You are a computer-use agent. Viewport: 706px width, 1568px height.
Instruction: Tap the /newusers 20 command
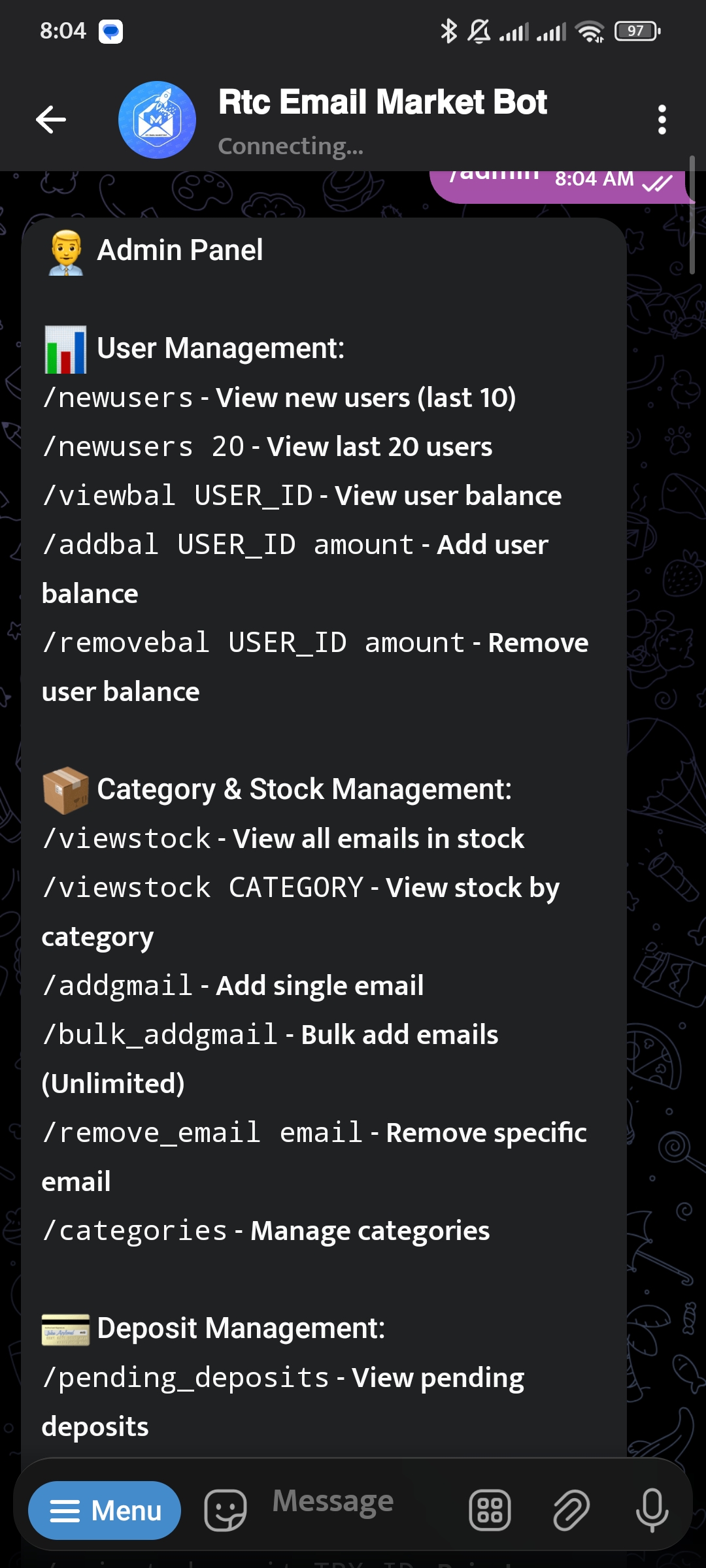tap(144, 447)
